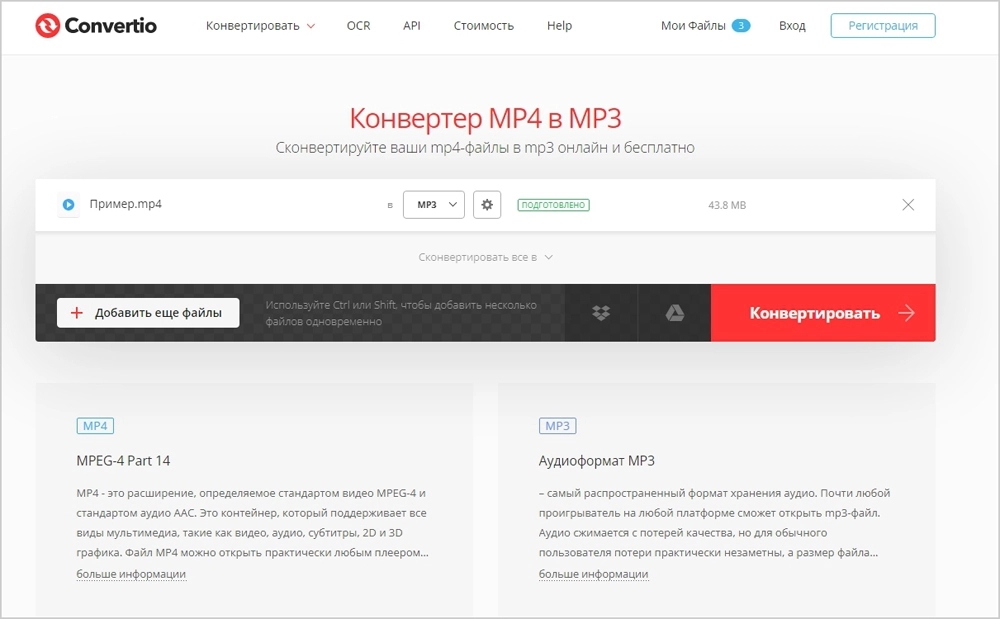Open the Конвертировать menu in header
The height and width of the screenshot is (619, 1000).
point(260,25)
